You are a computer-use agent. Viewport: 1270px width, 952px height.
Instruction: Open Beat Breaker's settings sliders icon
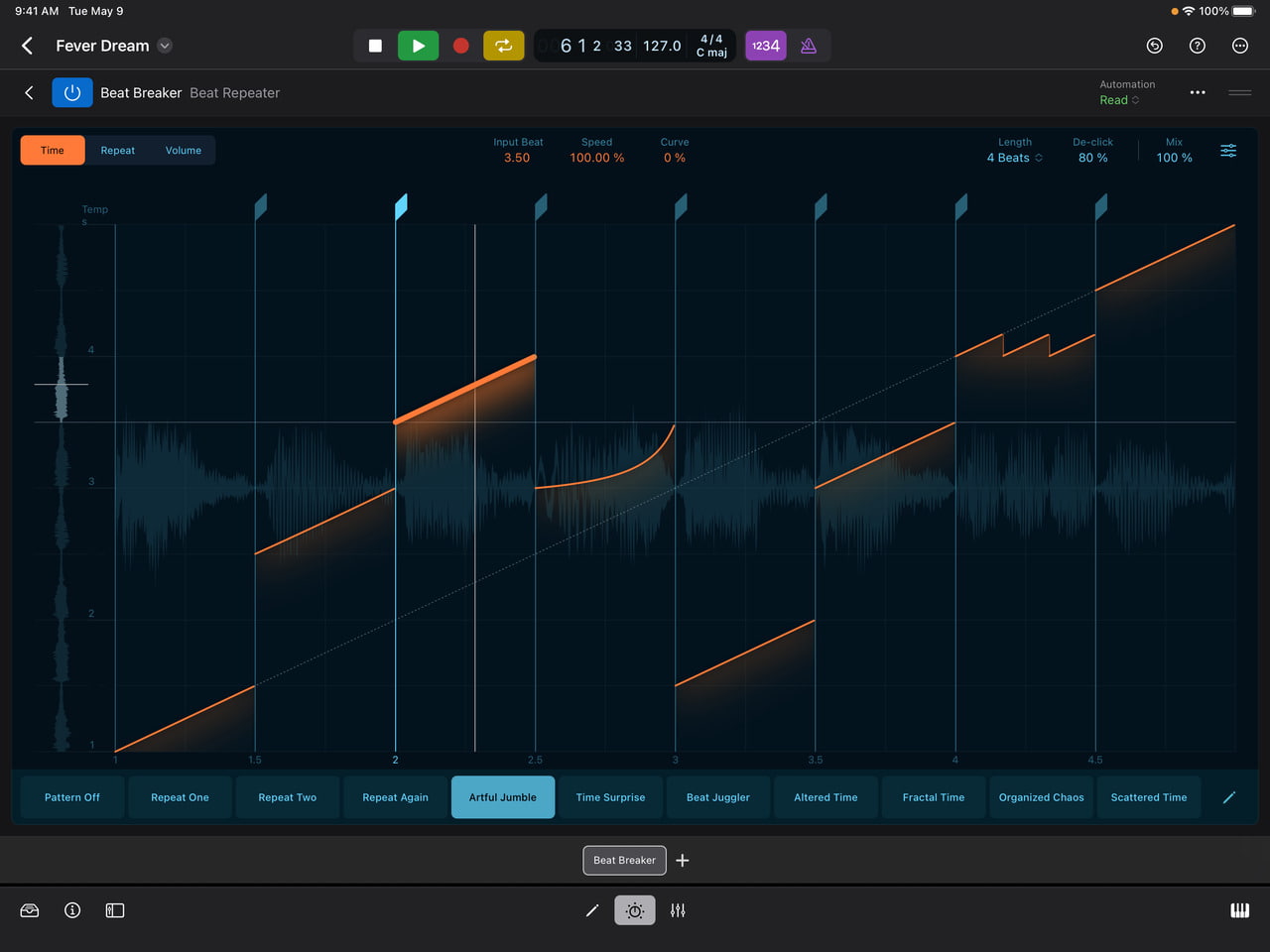pyautogui.click(x=1228, y=150)
